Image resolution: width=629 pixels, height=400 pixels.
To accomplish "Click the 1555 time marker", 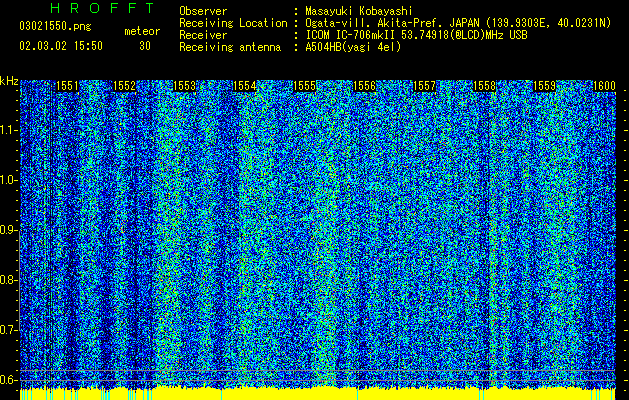I will pyautogui.click(x=305, y=86).
